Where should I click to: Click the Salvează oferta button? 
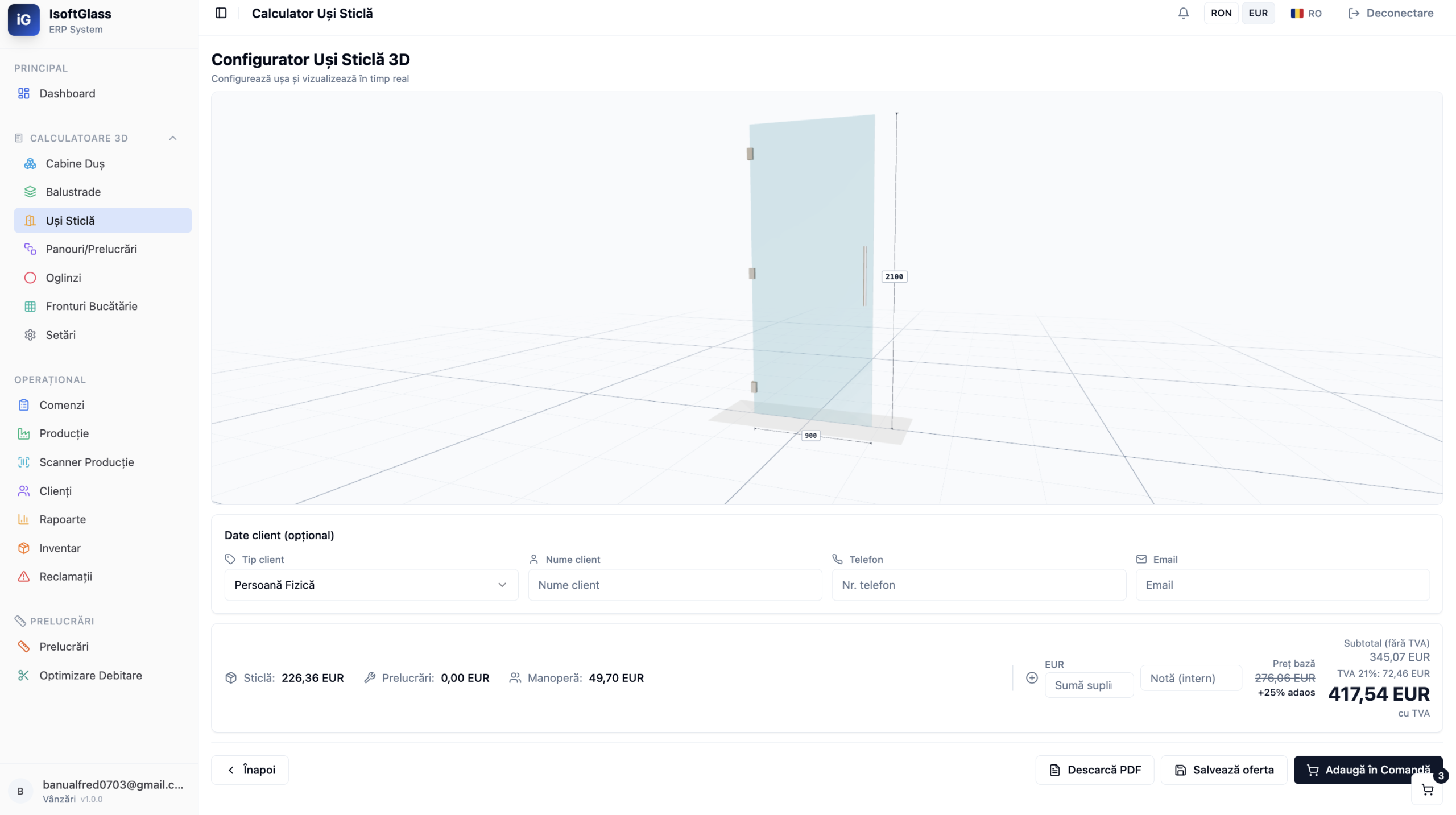click(x=1224, y=770)
